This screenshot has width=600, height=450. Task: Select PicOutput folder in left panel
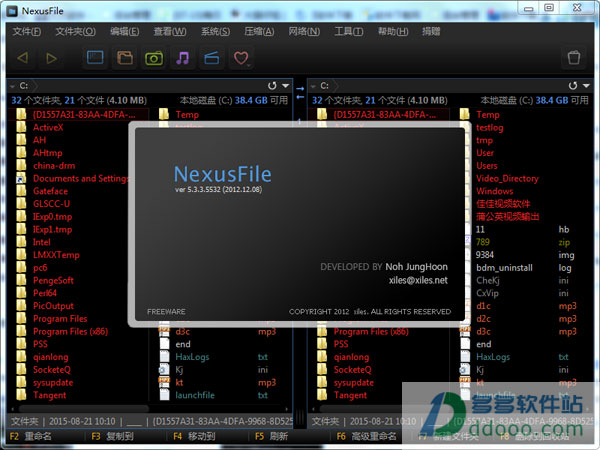tap(53, 306)
